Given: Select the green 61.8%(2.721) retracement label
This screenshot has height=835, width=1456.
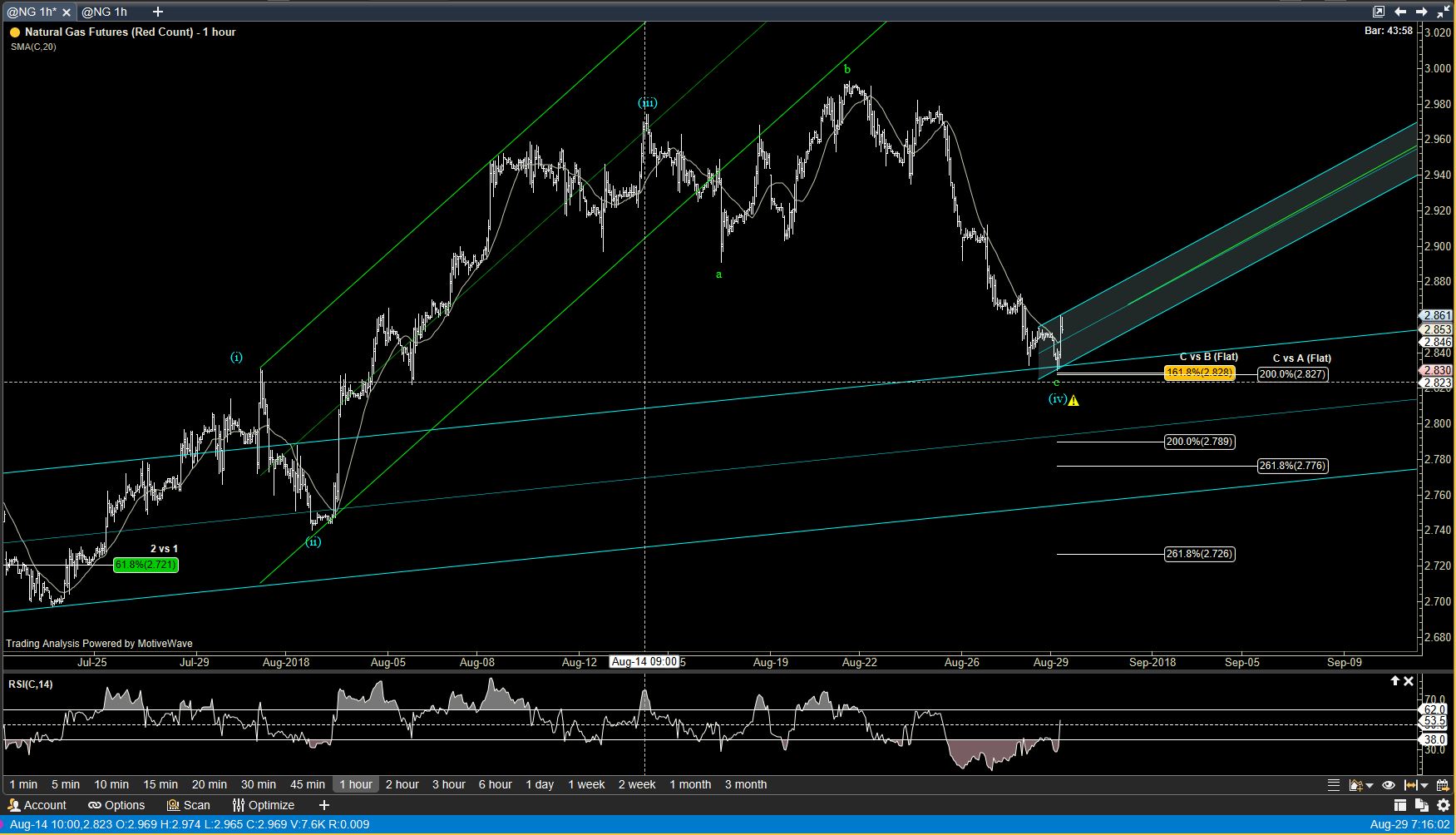Looking at the screenshot, I should tap(146, 565).
